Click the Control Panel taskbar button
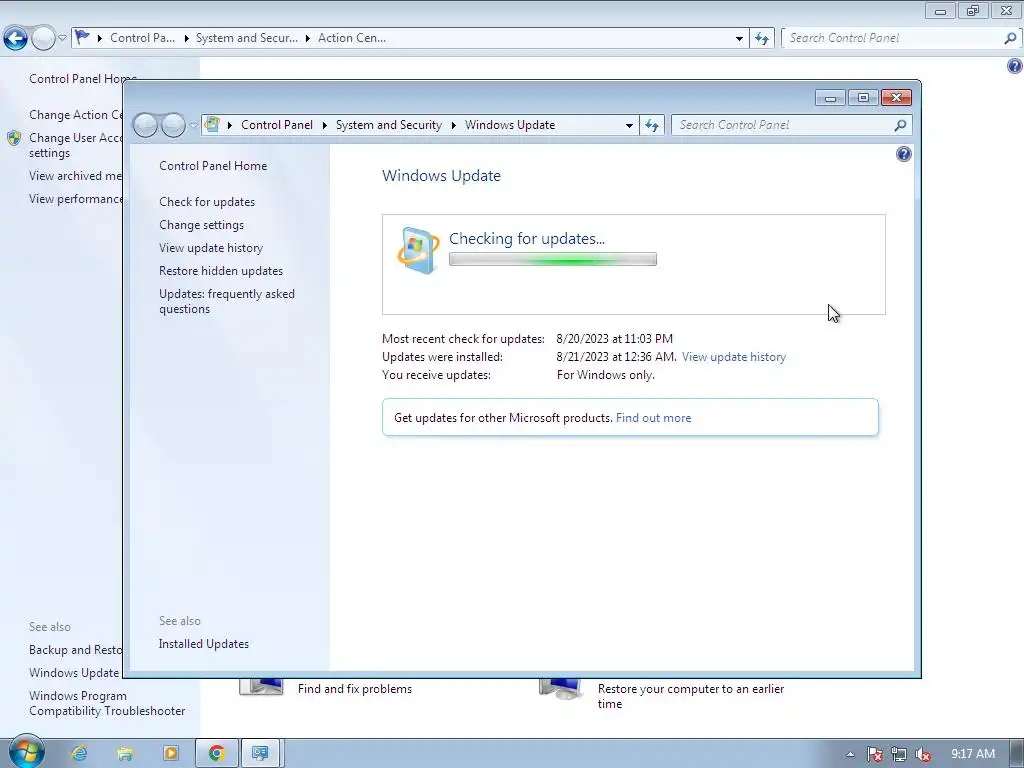The image size is (1024, 768). [261, 754]
